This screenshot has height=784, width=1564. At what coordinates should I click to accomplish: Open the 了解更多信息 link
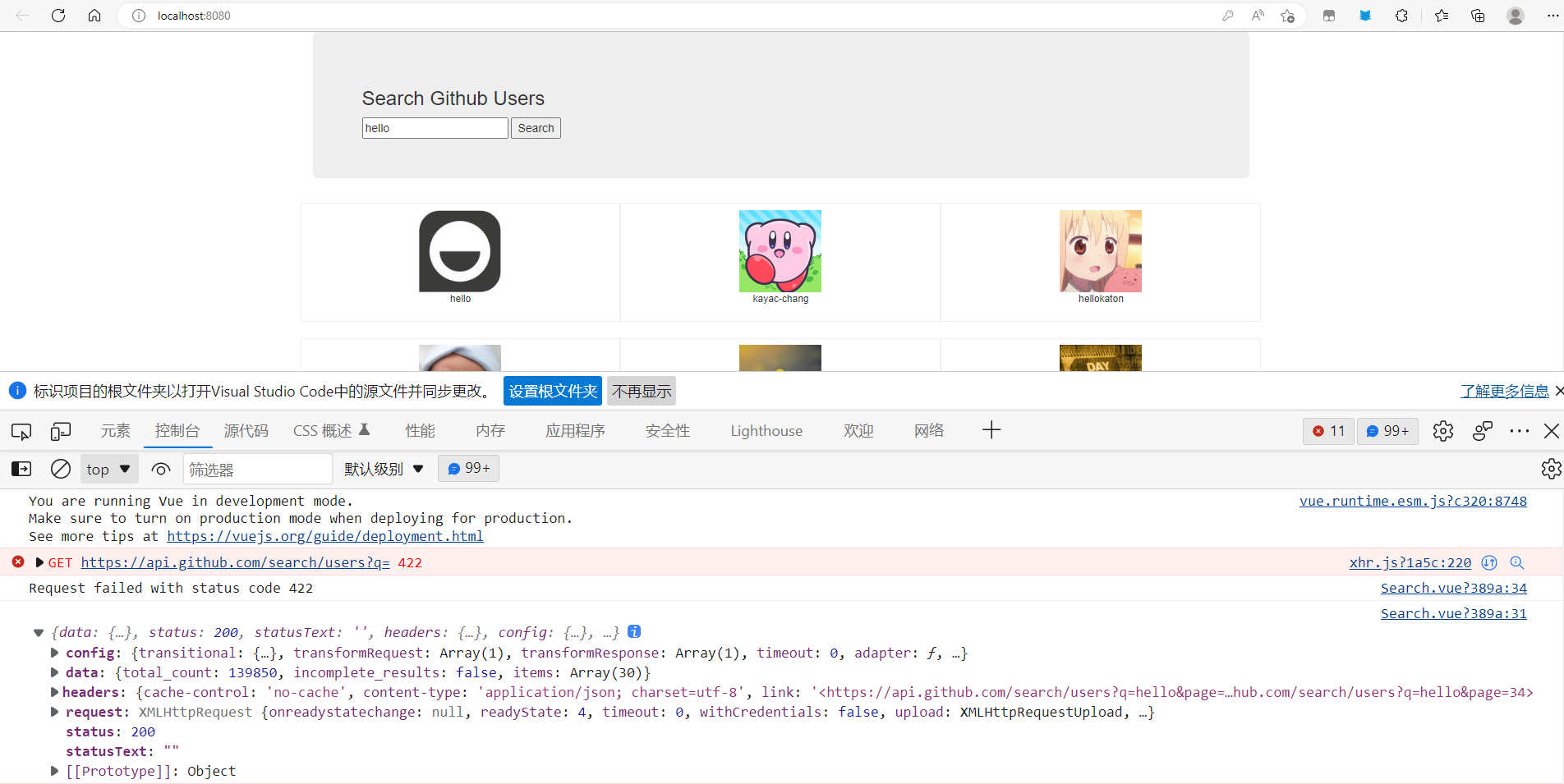coord(1504,391)
